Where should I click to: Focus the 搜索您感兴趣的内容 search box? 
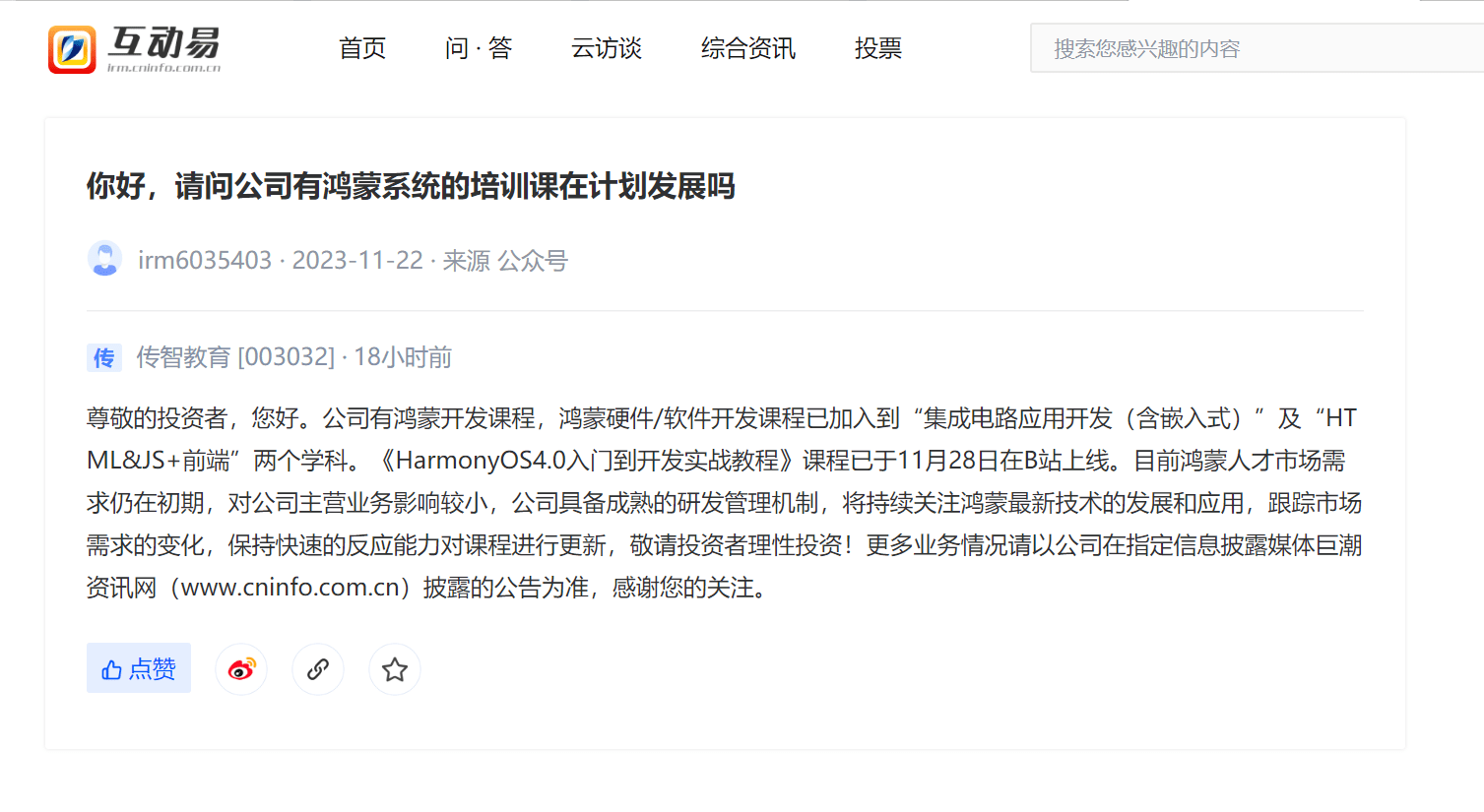[x=1257, y=48]
